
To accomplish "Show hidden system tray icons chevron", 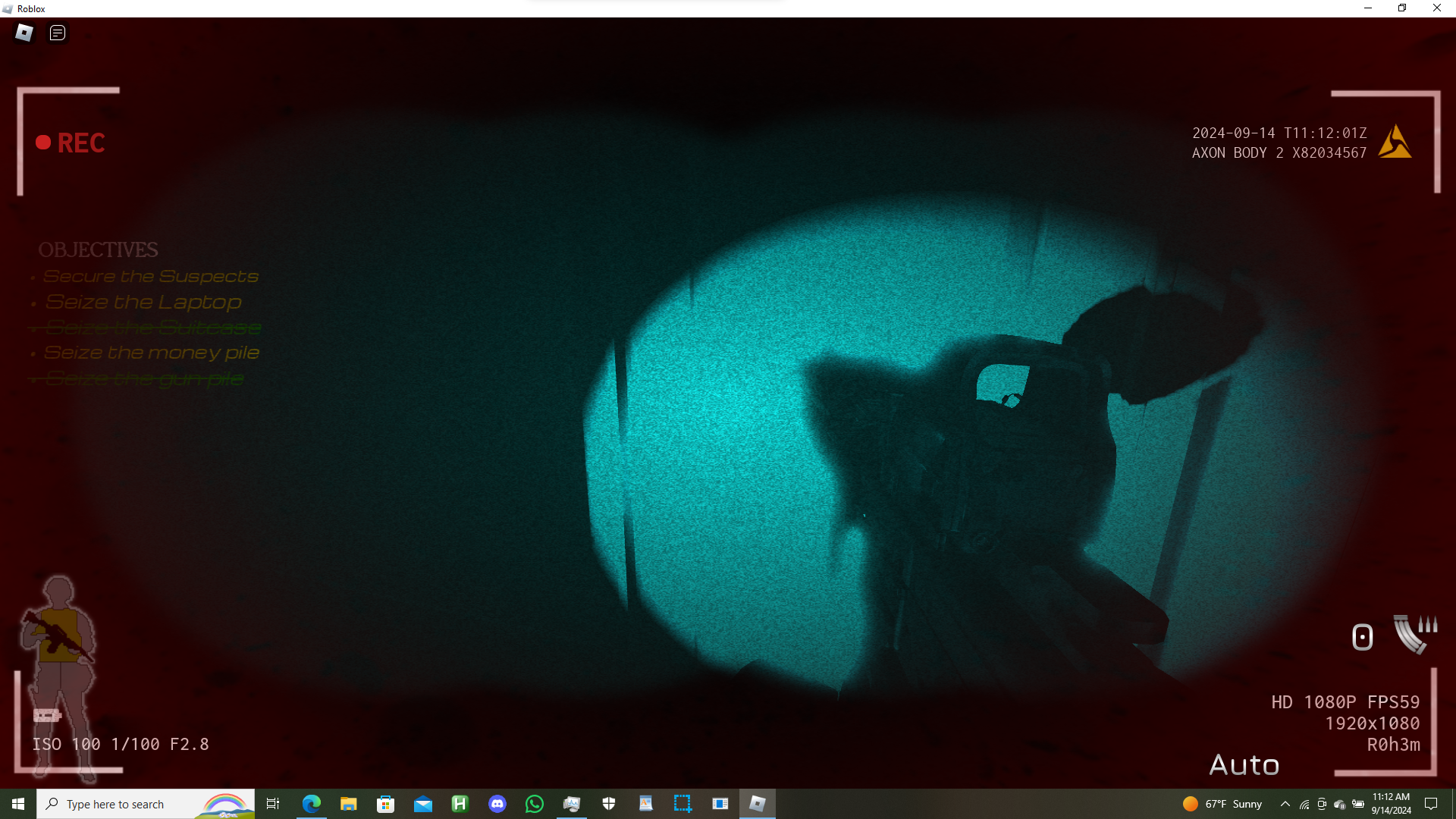I will [x=1285, y=804].
